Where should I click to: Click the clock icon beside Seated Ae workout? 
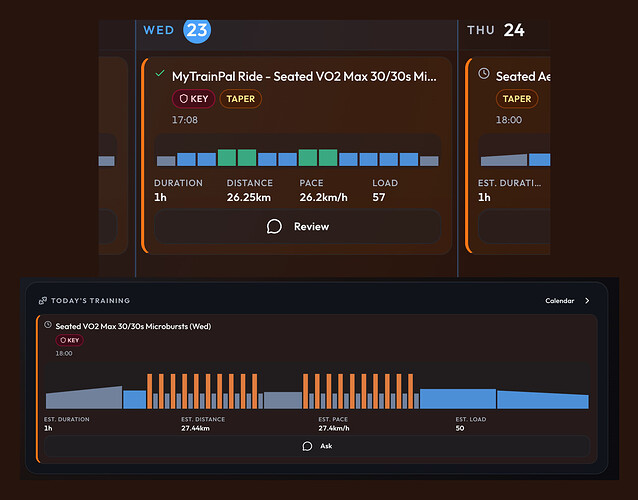484,74
